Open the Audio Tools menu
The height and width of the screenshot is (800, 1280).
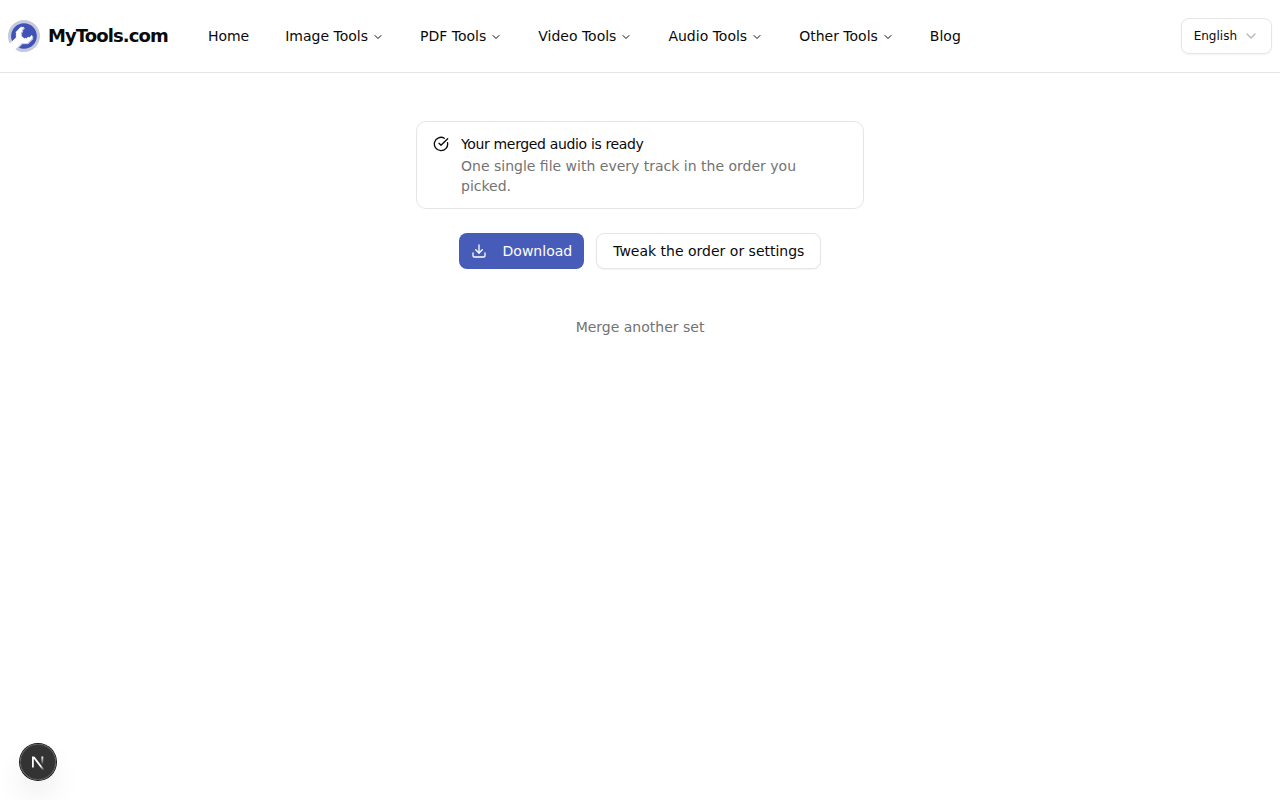(x=714, y=36)
